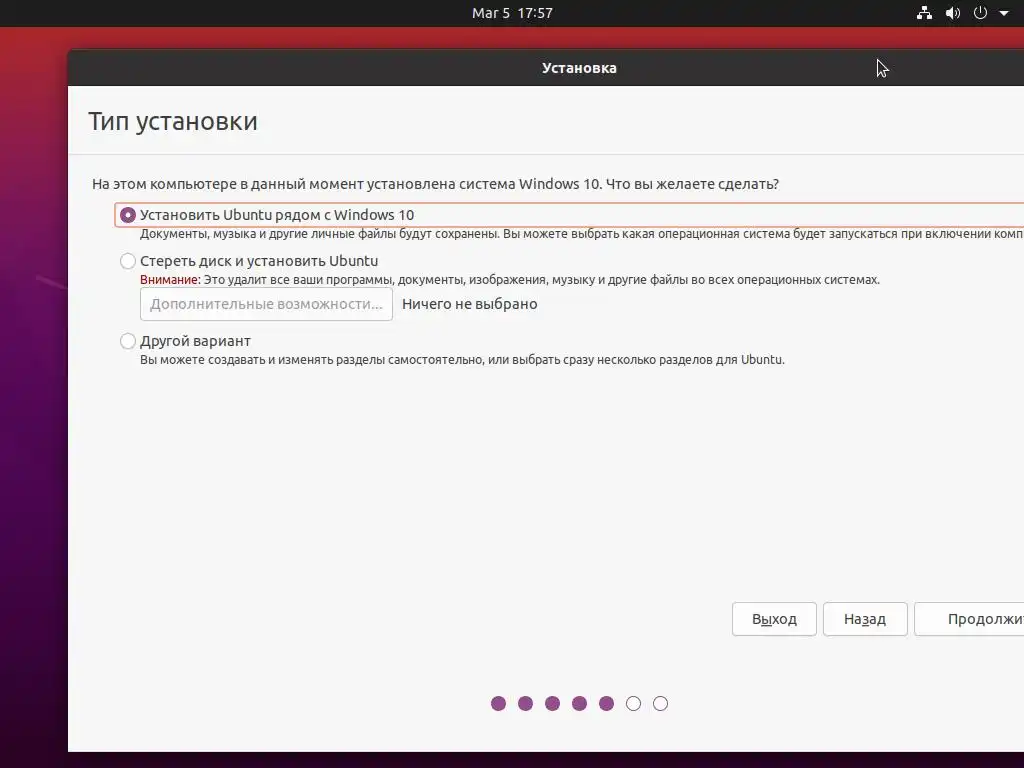Click the Ничего не выбрано label
The image size is (1024, 768).
(470, 304)
